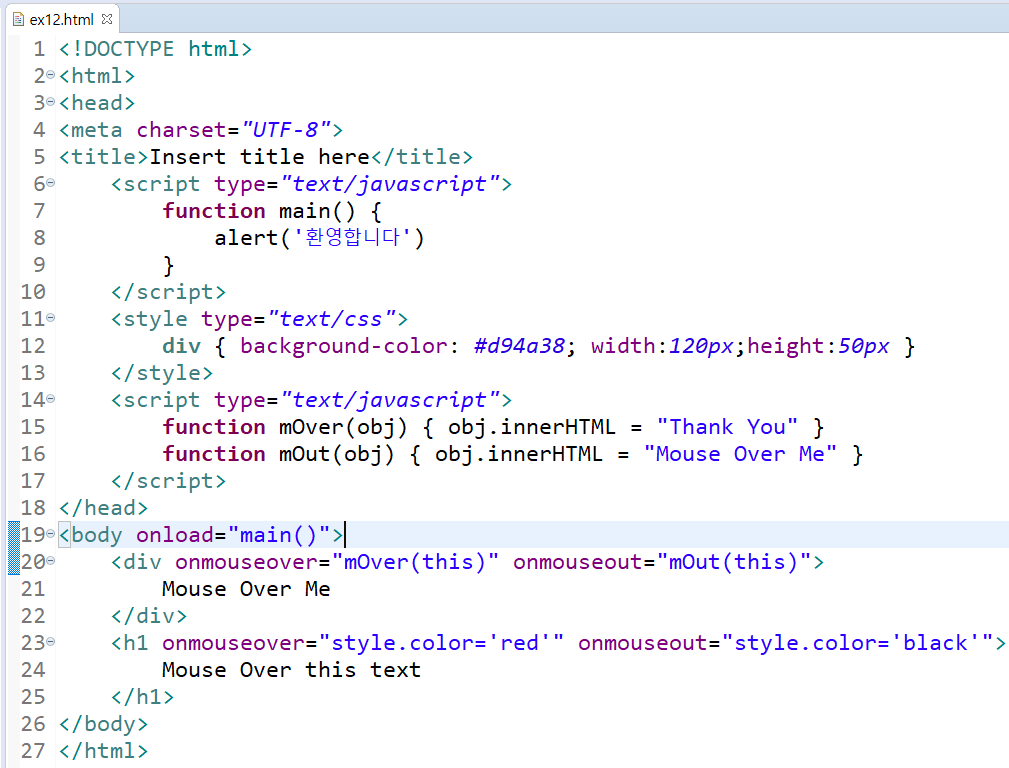Click 'Mouse Over Me' text on line 21
This screenshot has height=768, width=1009.
pos(246,589)
